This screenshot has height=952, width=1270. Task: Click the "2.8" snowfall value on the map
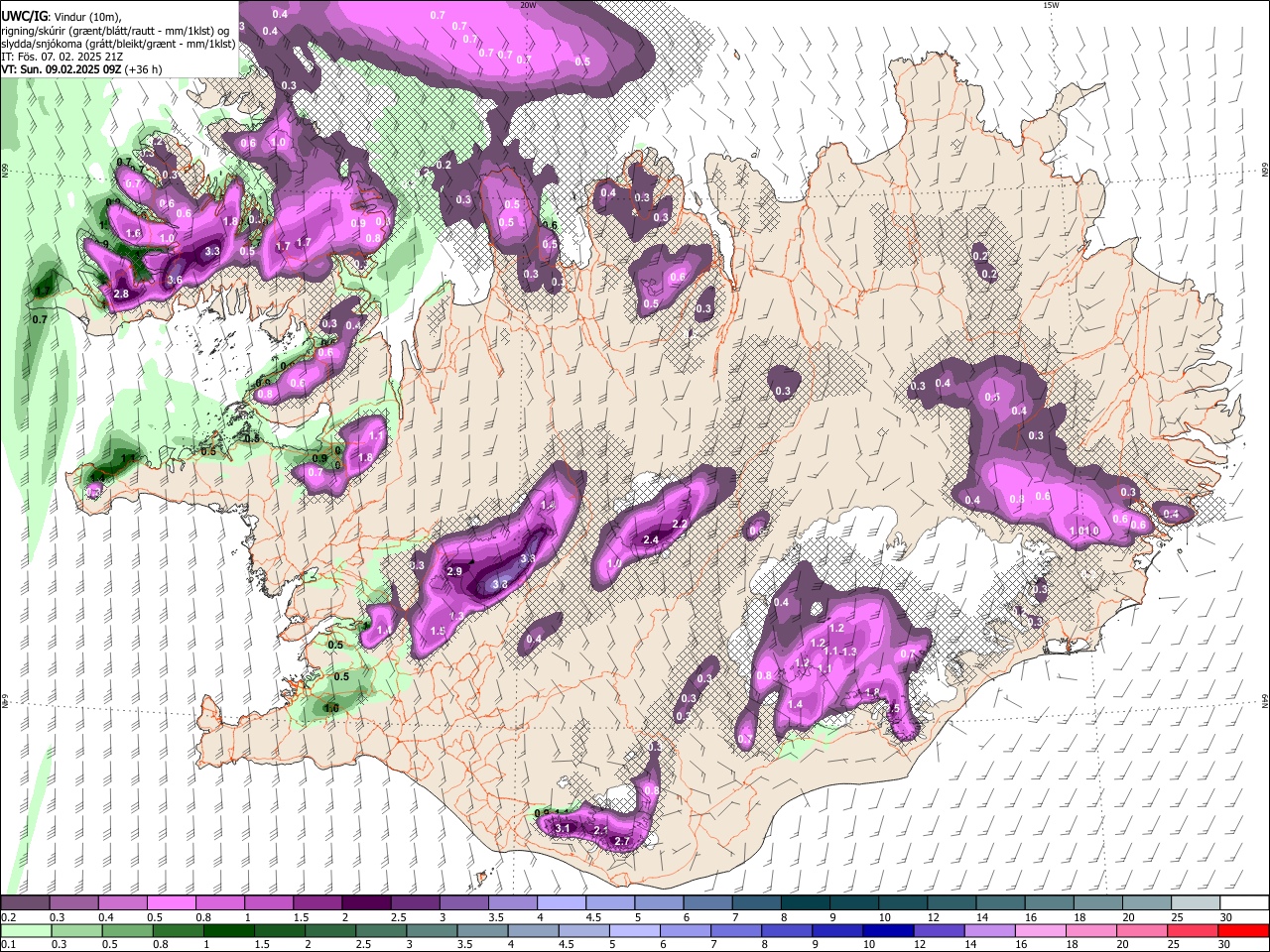coord(121,295)
